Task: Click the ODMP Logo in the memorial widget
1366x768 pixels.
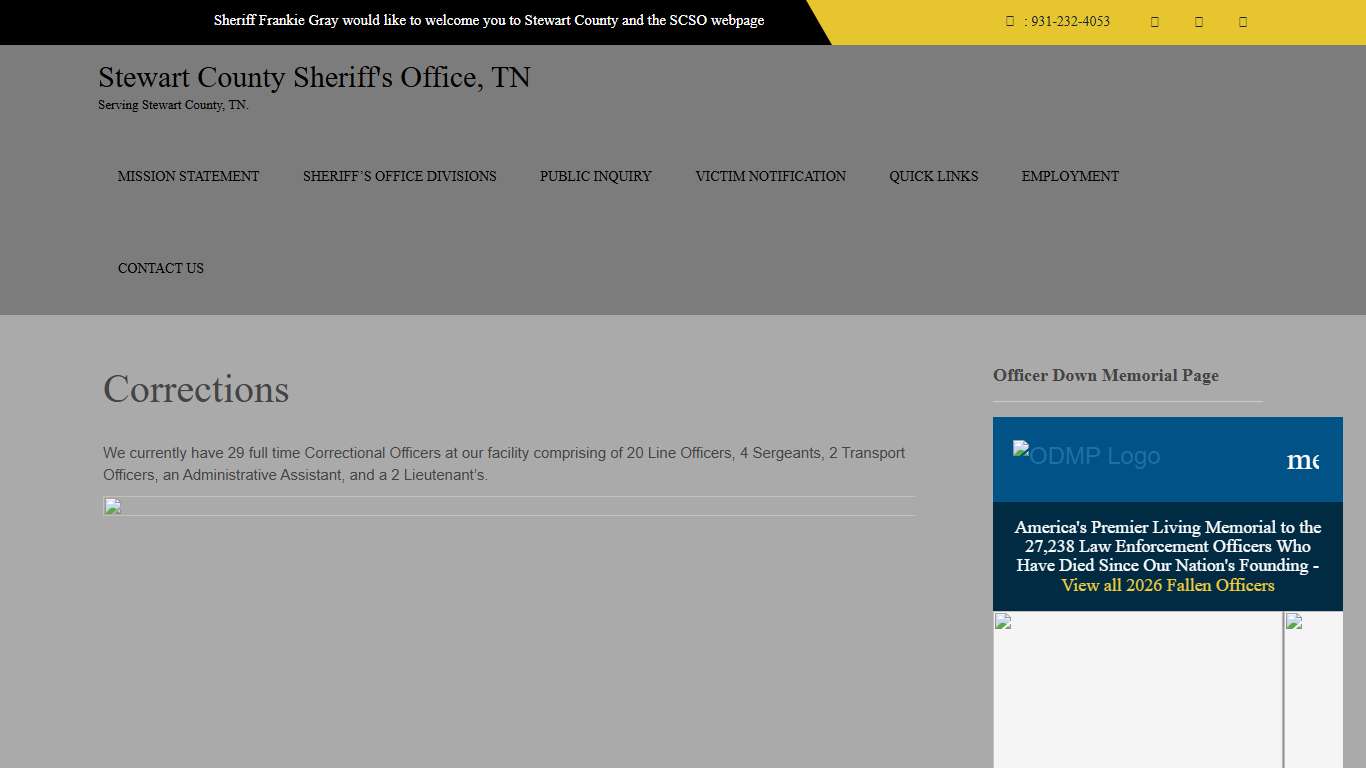Action: tap(1086, 456)
